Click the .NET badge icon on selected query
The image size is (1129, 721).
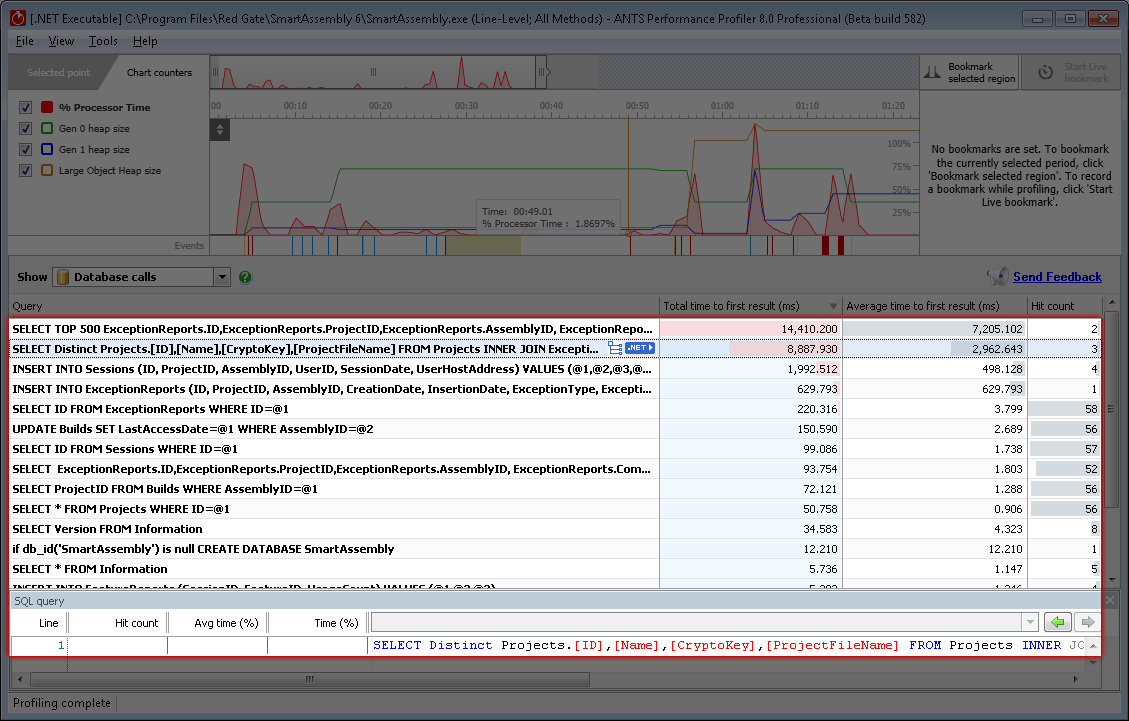tap(640, 348)
